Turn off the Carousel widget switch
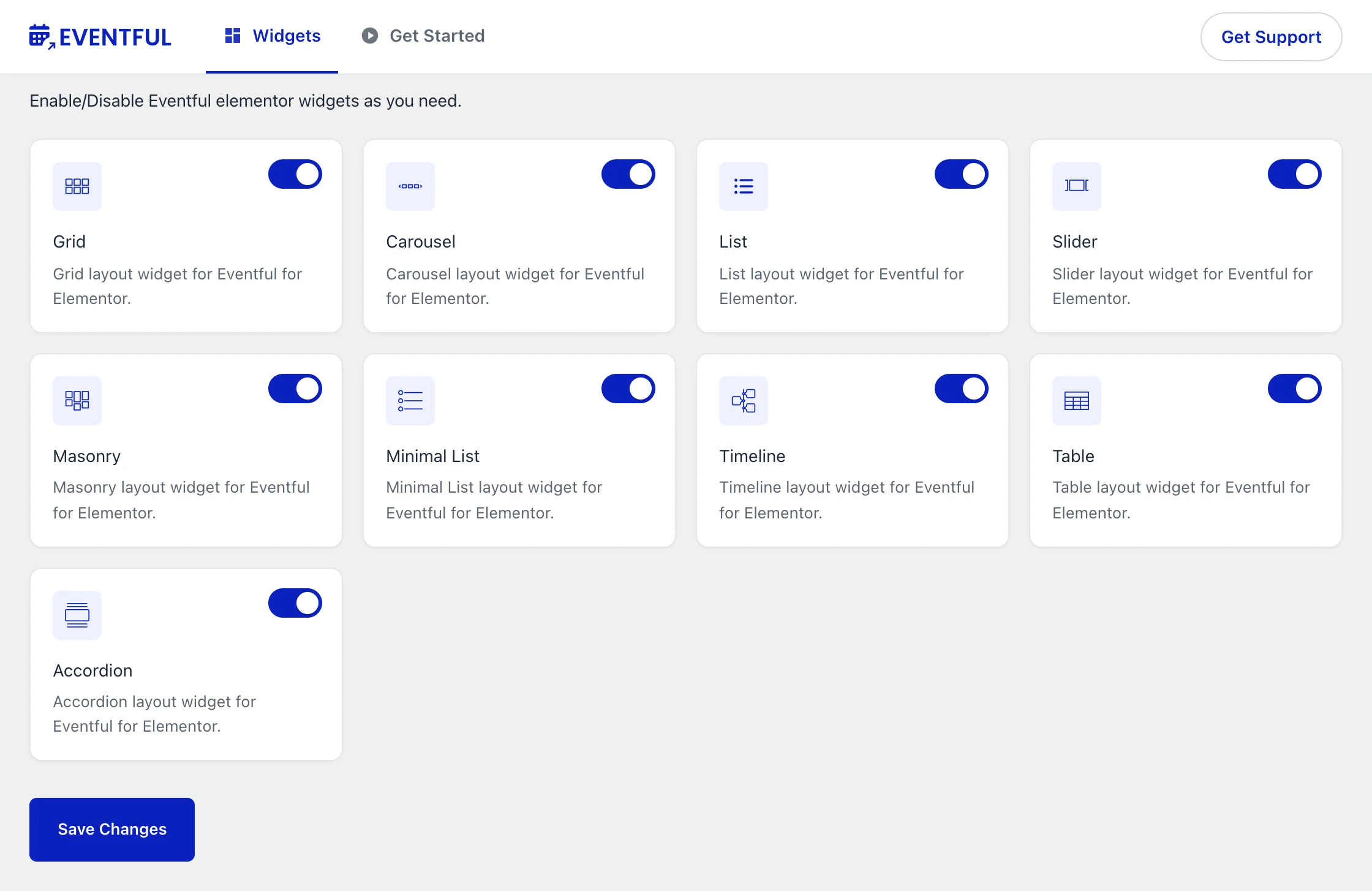1372x891 pixels. [x=628, y=174]
